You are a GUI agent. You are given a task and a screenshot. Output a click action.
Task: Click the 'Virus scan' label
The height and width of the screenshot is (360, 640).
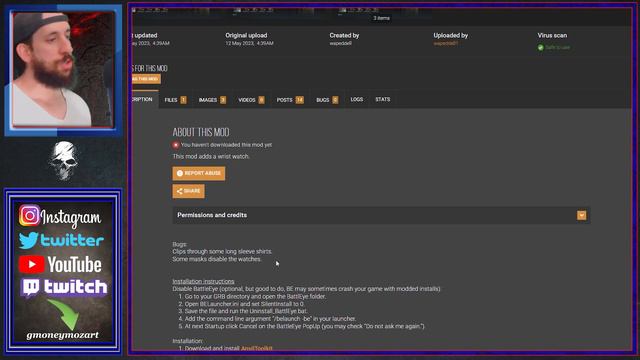[552, 36]
